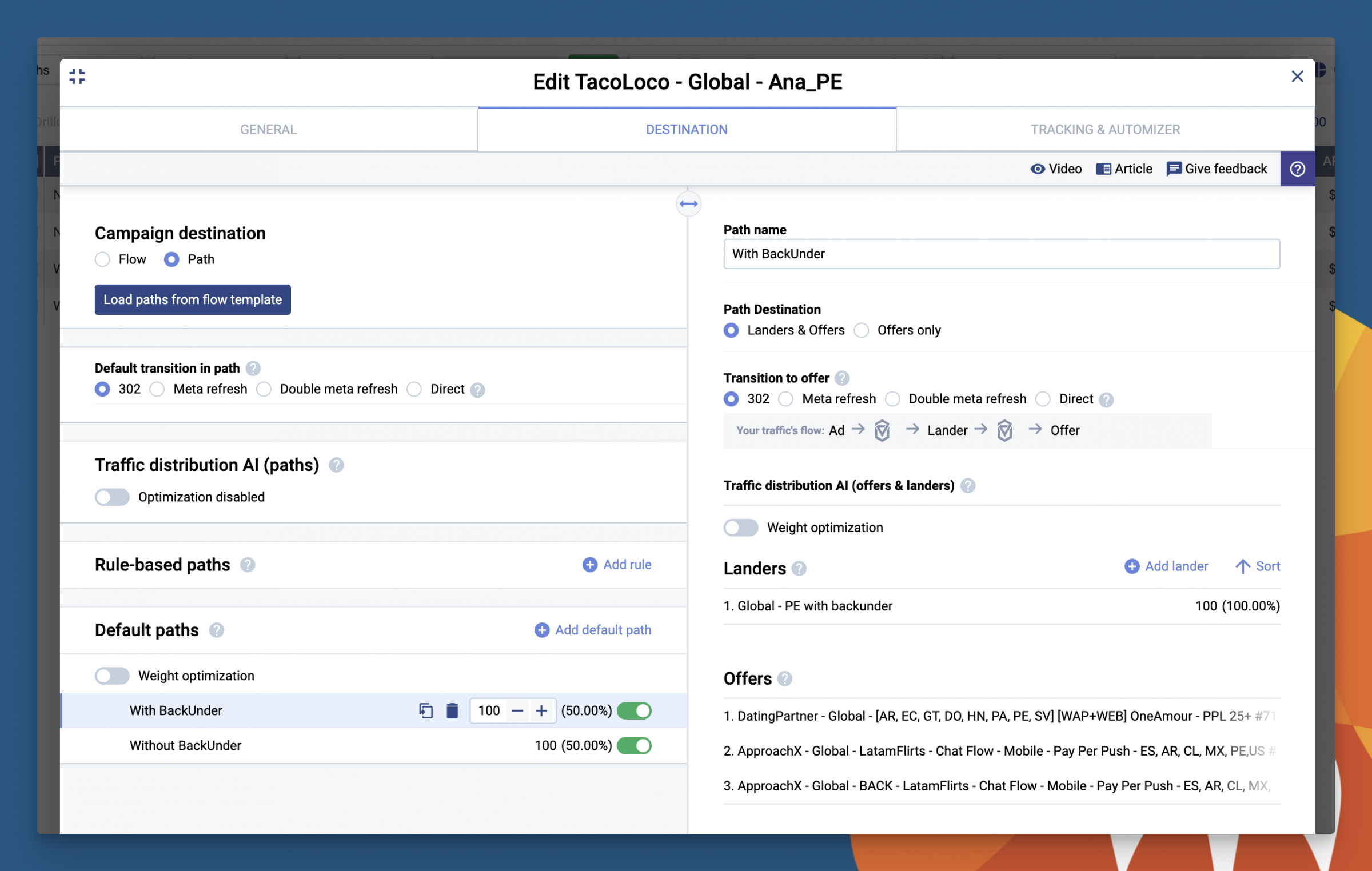1372x871 pixels.
Task: Click the Path name input field
Action: tap(1001, 254)
